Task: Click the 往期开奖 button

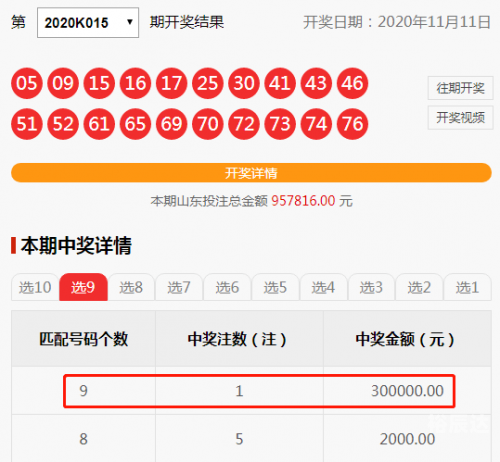Action: coord(460,88)
